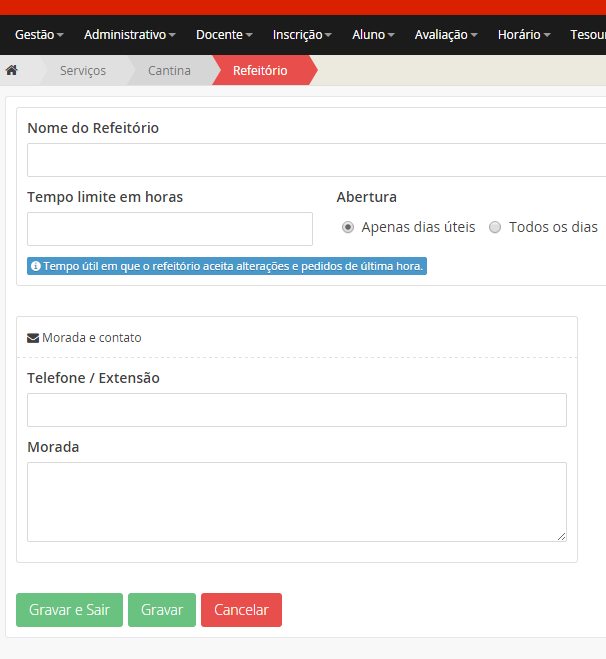Click the Tempo limite em horas field
The height and width of the screenshot is (659, 606).
[x=169, y=229]
